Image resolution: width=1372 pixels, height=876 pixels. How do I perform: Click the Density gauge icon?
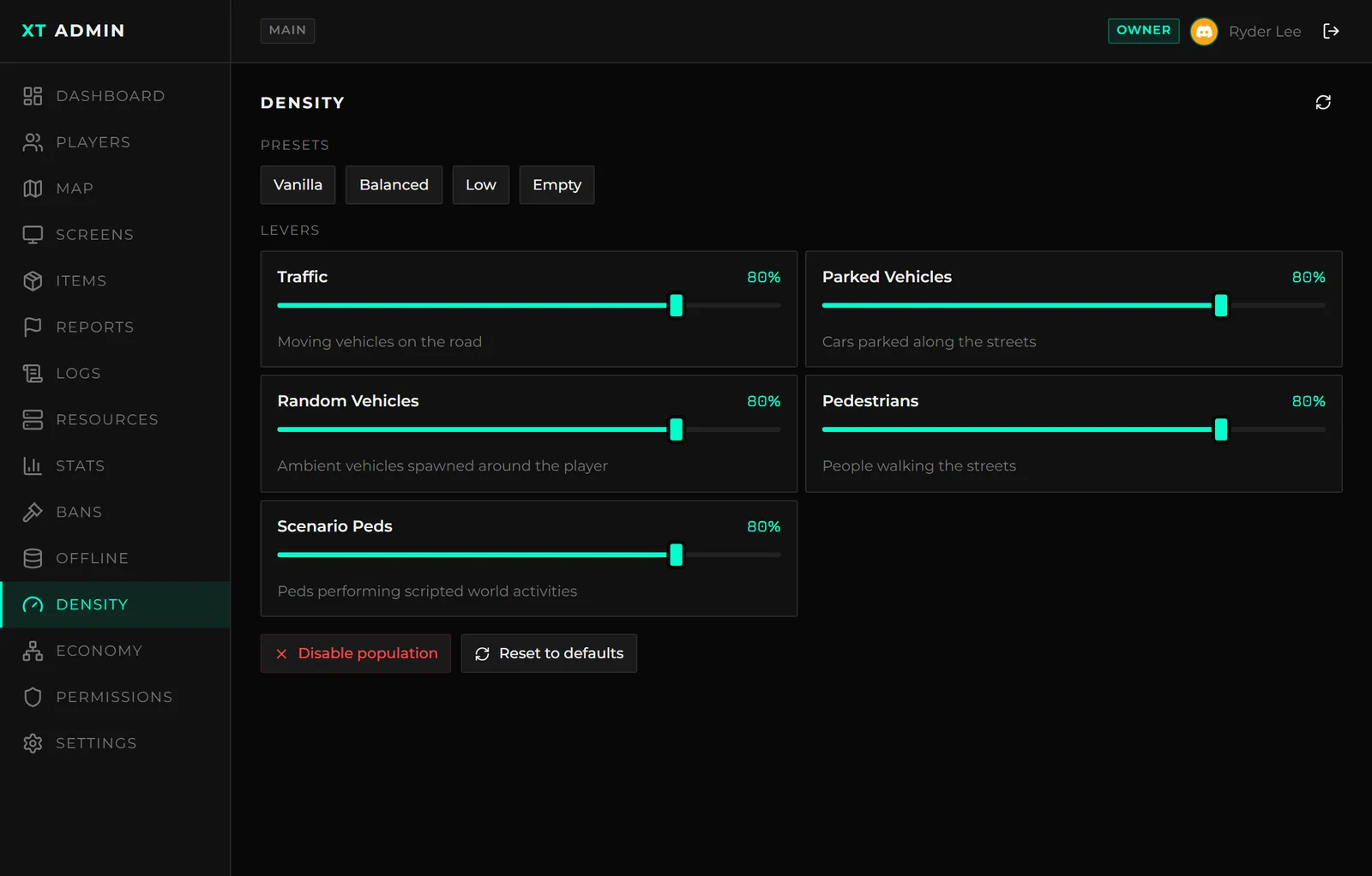[33, 605]
